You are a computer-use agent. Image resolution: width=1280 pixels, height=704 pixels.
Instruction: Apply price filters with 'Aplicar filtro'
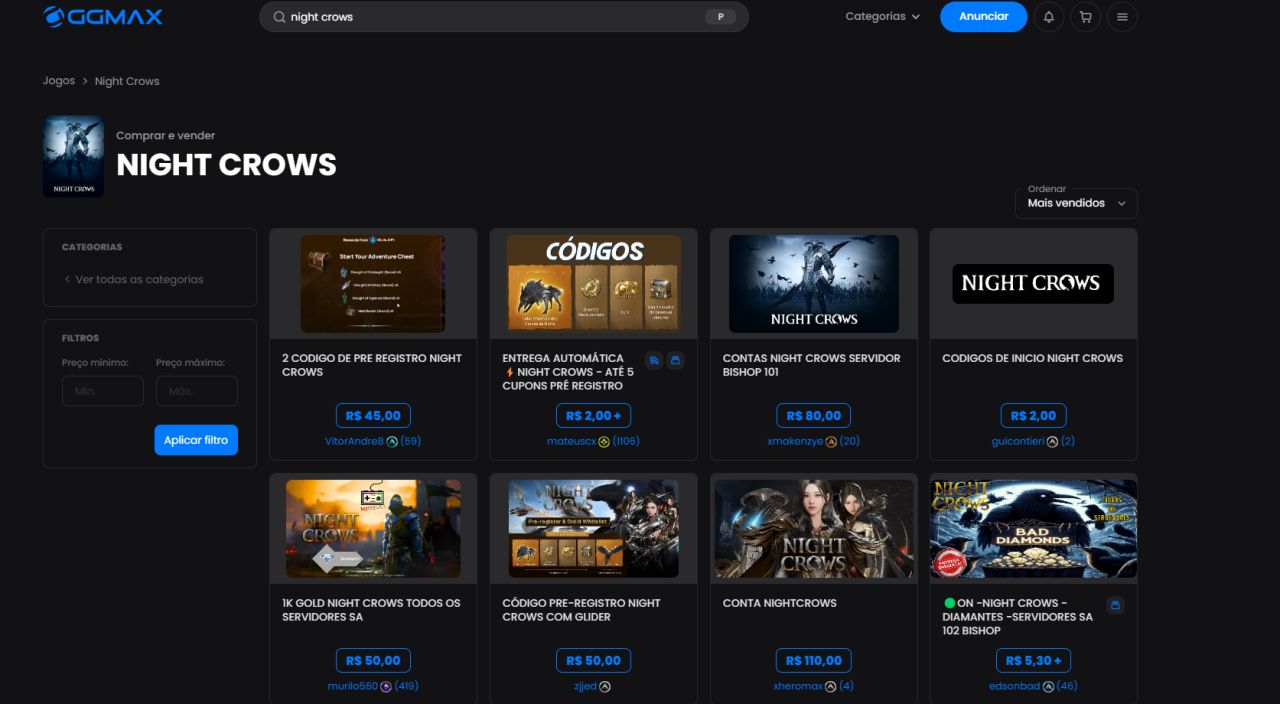tap(196, 439)
